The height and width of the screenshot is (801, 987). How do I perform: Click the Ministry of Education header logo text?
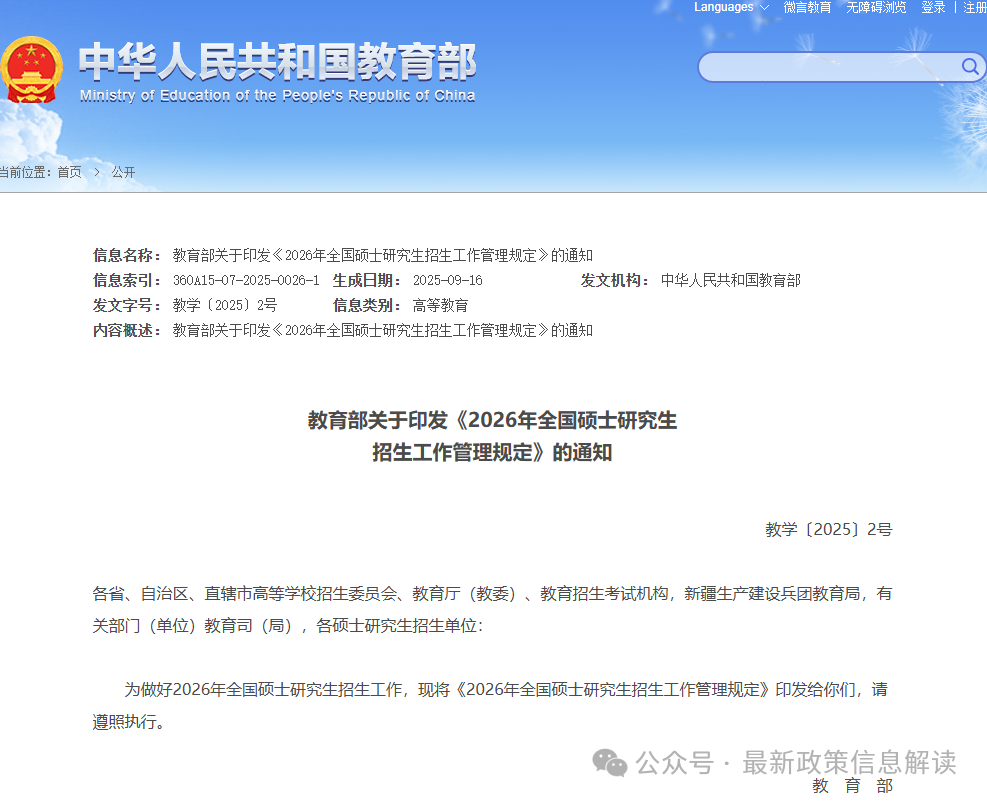tap(275, 70)
